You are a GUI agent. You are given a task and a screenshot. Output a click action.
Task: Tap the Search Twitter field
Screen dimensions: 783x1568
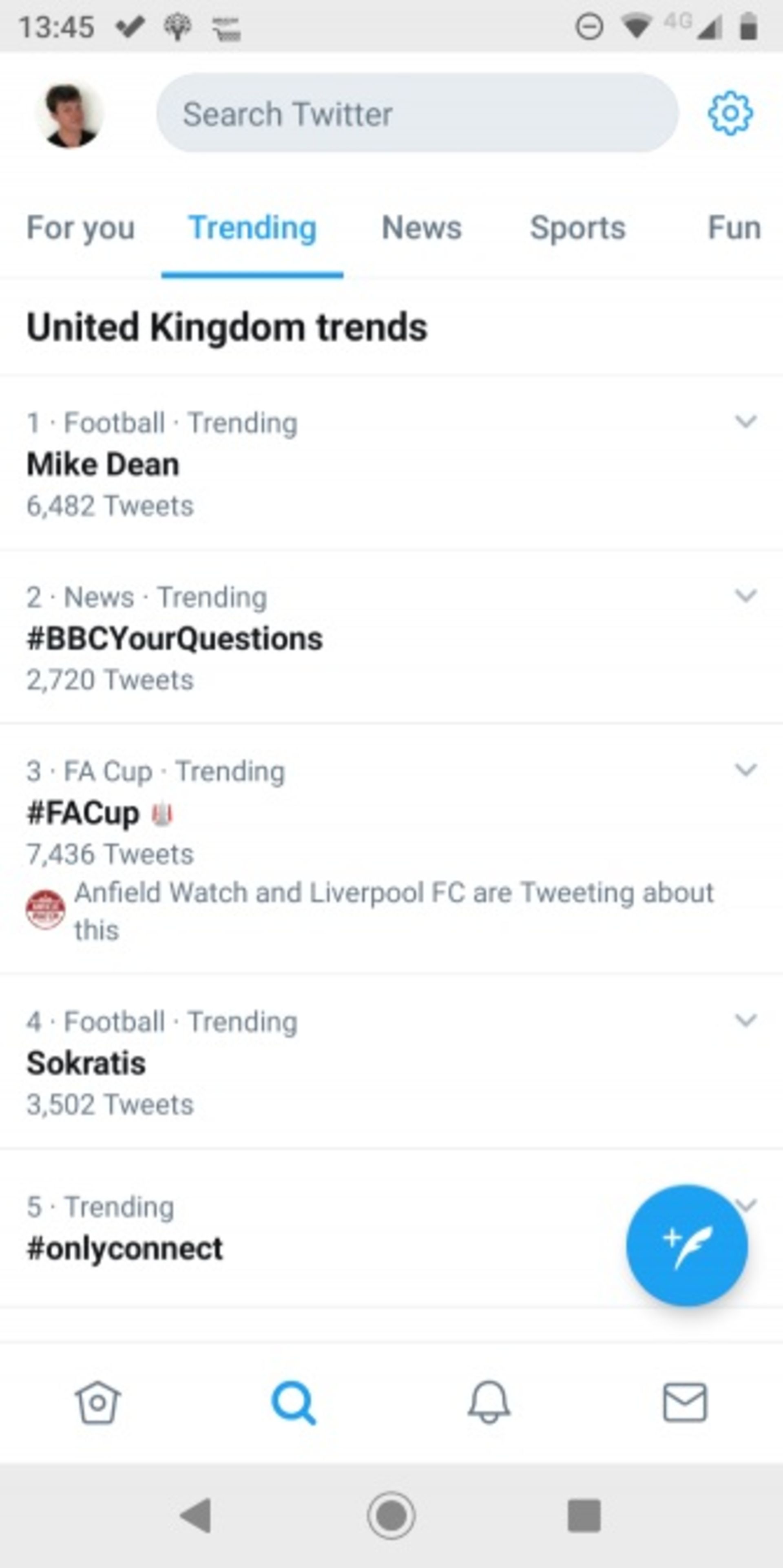[x=417, y=114]
